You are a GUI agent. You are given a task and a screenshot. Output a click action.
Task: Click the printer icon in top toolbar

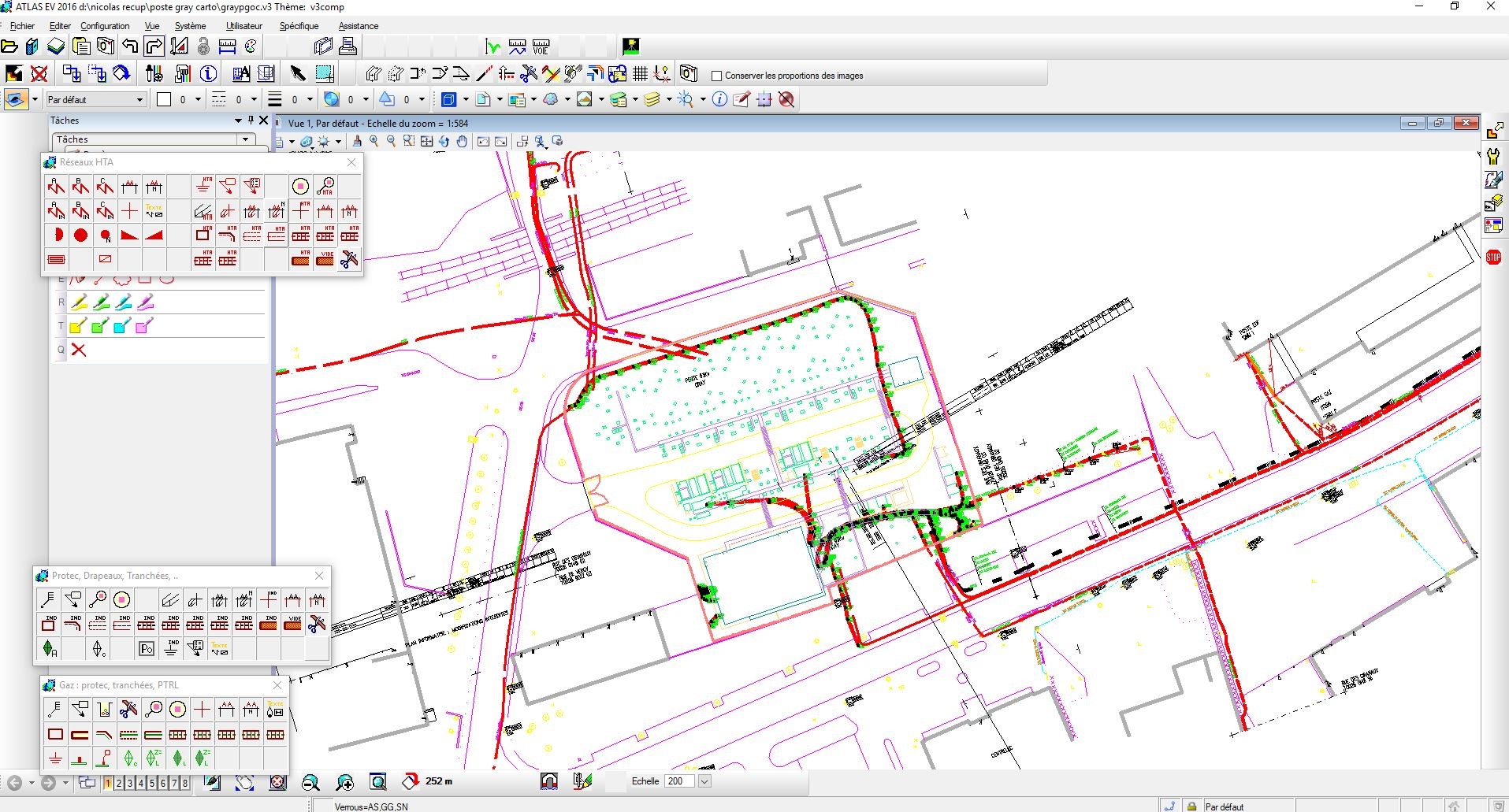click(348, 46)
